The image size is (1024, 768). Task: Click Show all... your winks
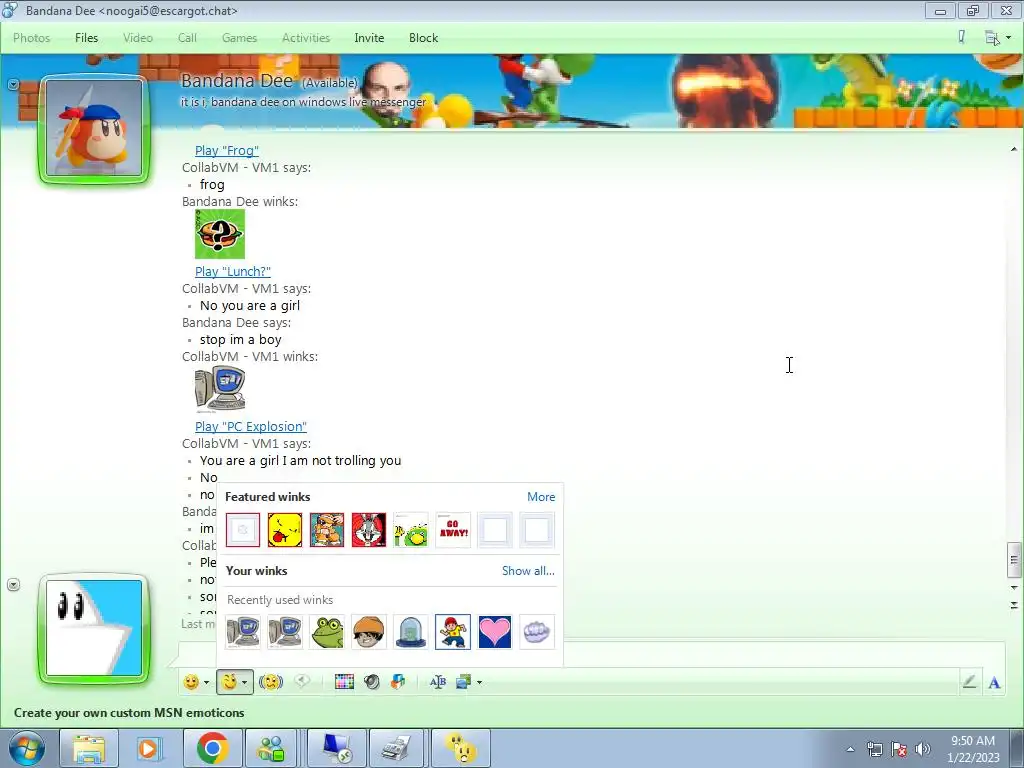point(528,571)
